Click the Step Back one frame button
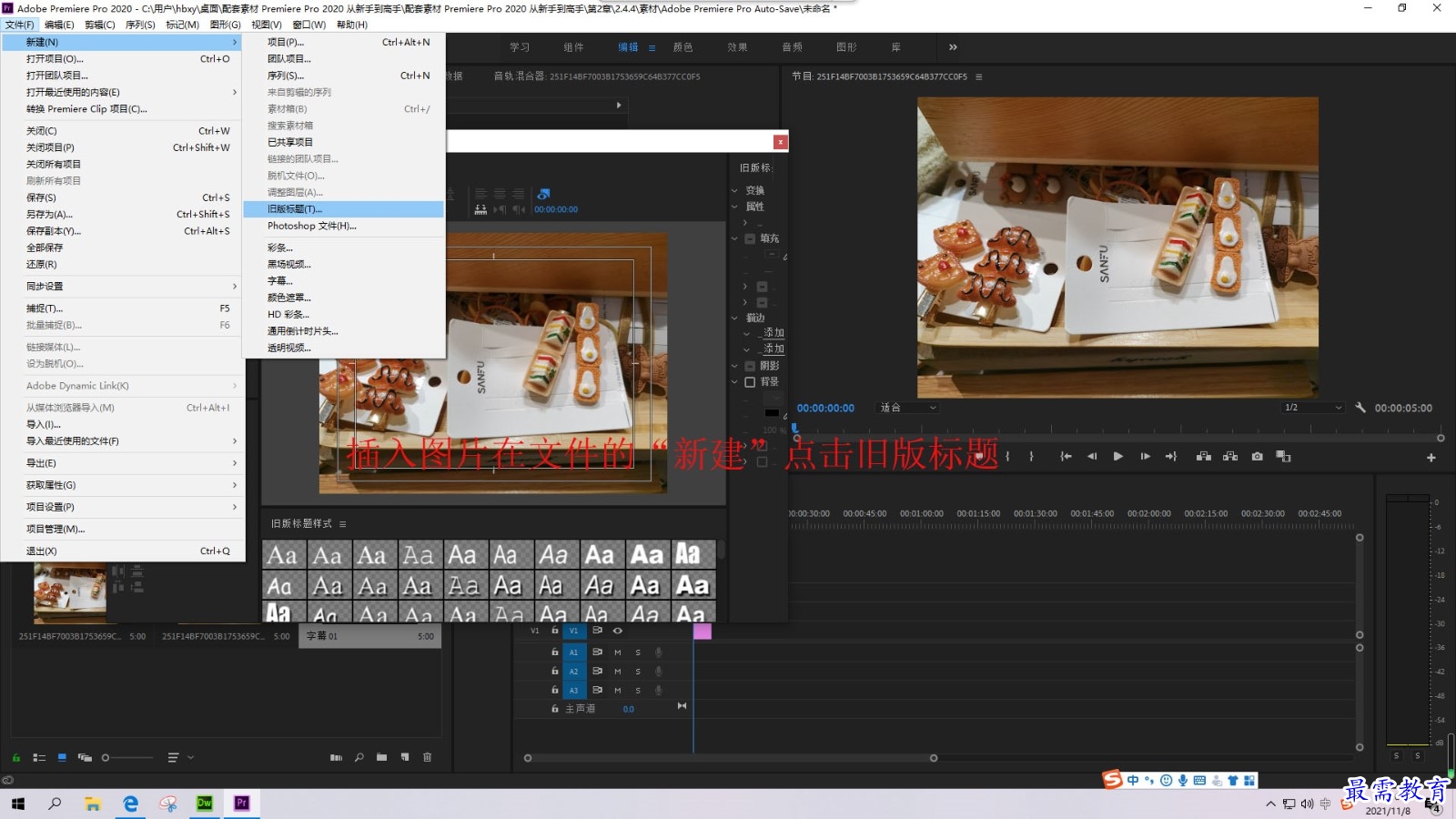 [1092, 457]
